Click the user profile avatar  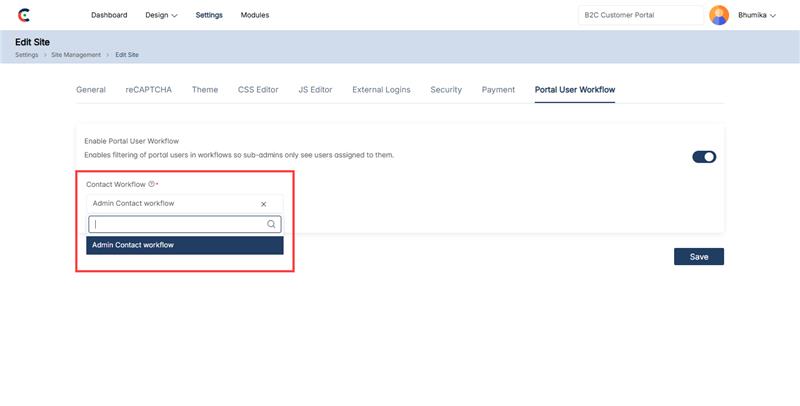click(x=718, y=15)
